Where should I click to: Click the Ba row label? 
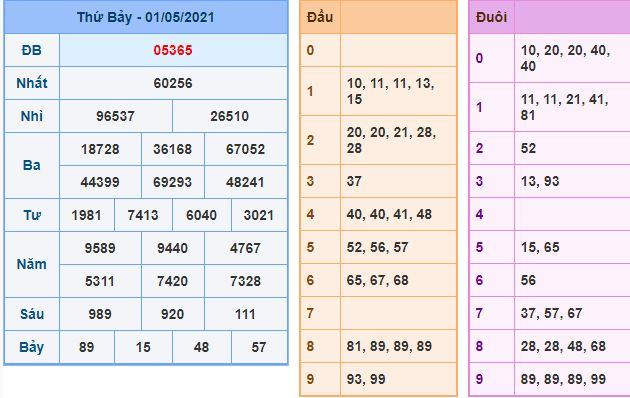pos(31,165)
